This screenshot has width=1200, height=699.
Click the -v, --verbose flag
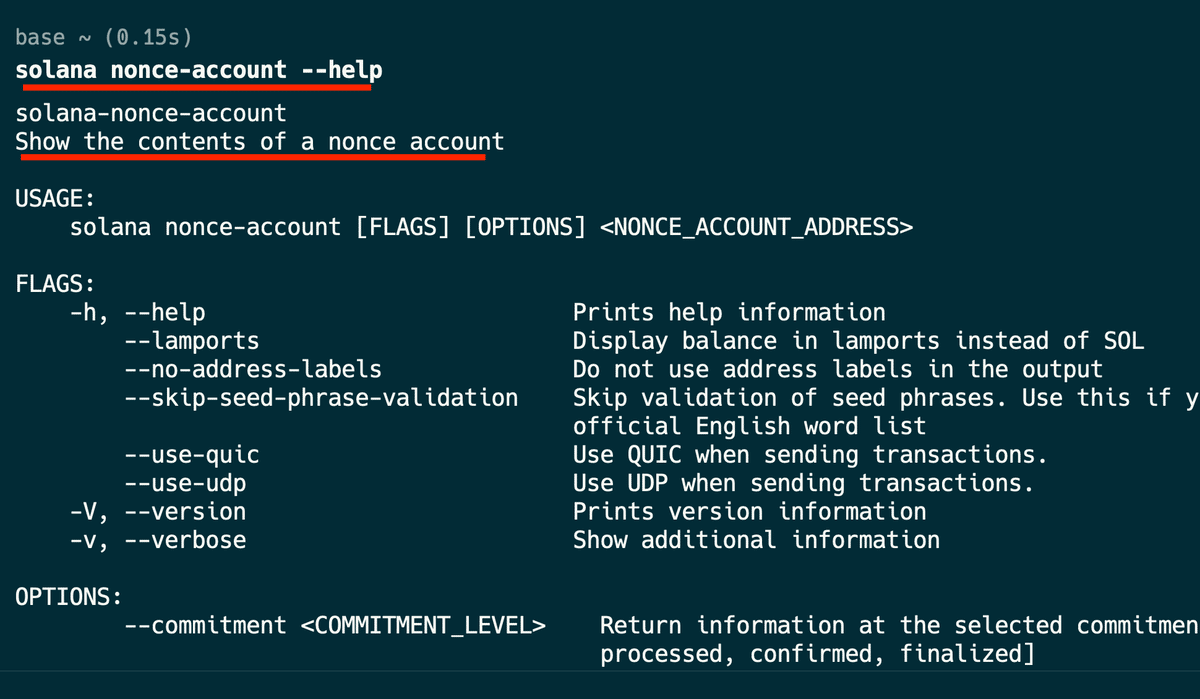158,540
